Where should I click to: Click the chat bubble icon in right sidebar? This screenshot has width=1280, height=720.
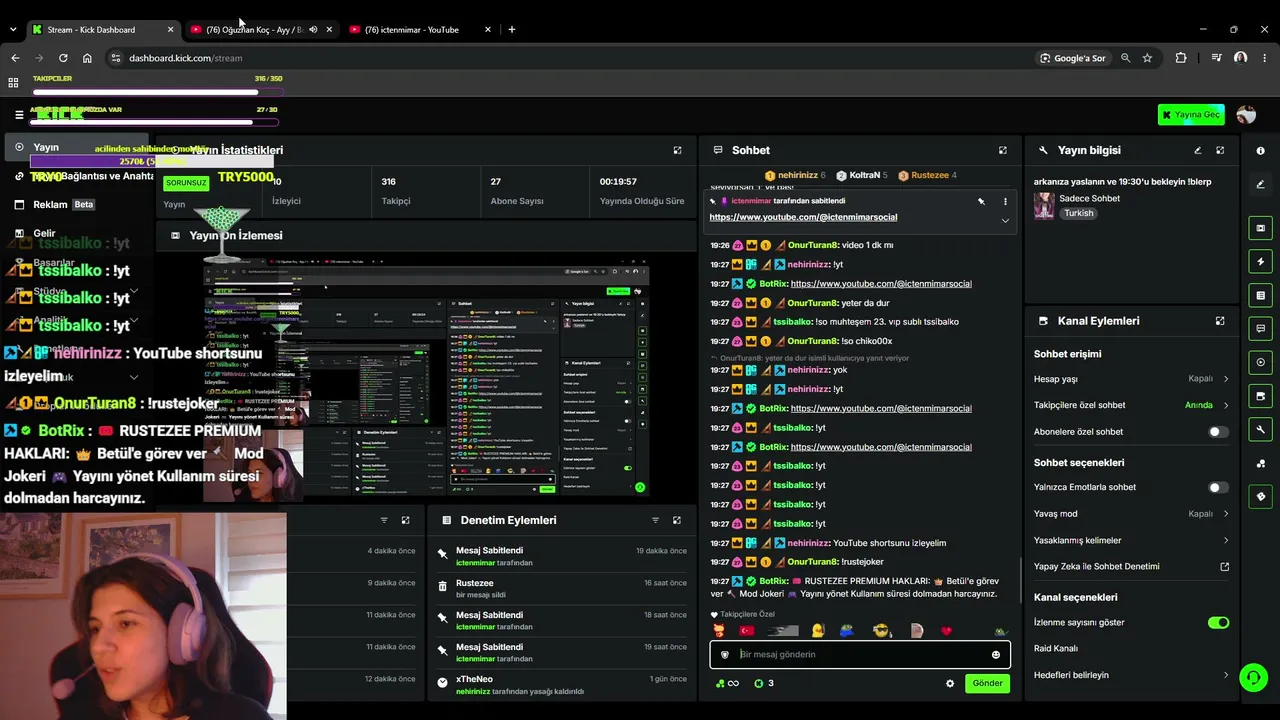pos(1260,328)
